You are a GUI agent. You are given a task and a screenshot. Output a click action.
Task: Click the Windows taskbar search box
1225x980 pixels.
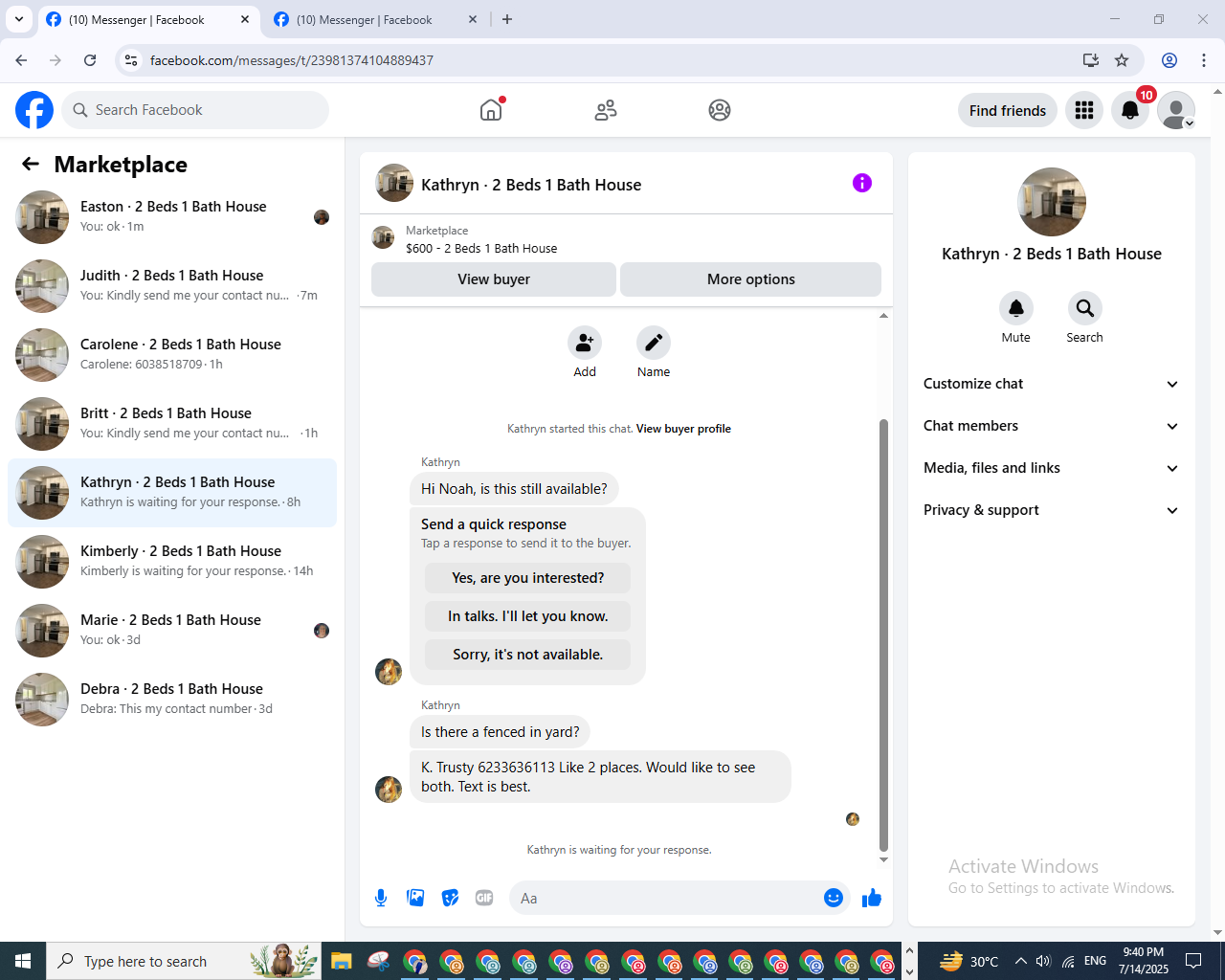coord(185,961)
